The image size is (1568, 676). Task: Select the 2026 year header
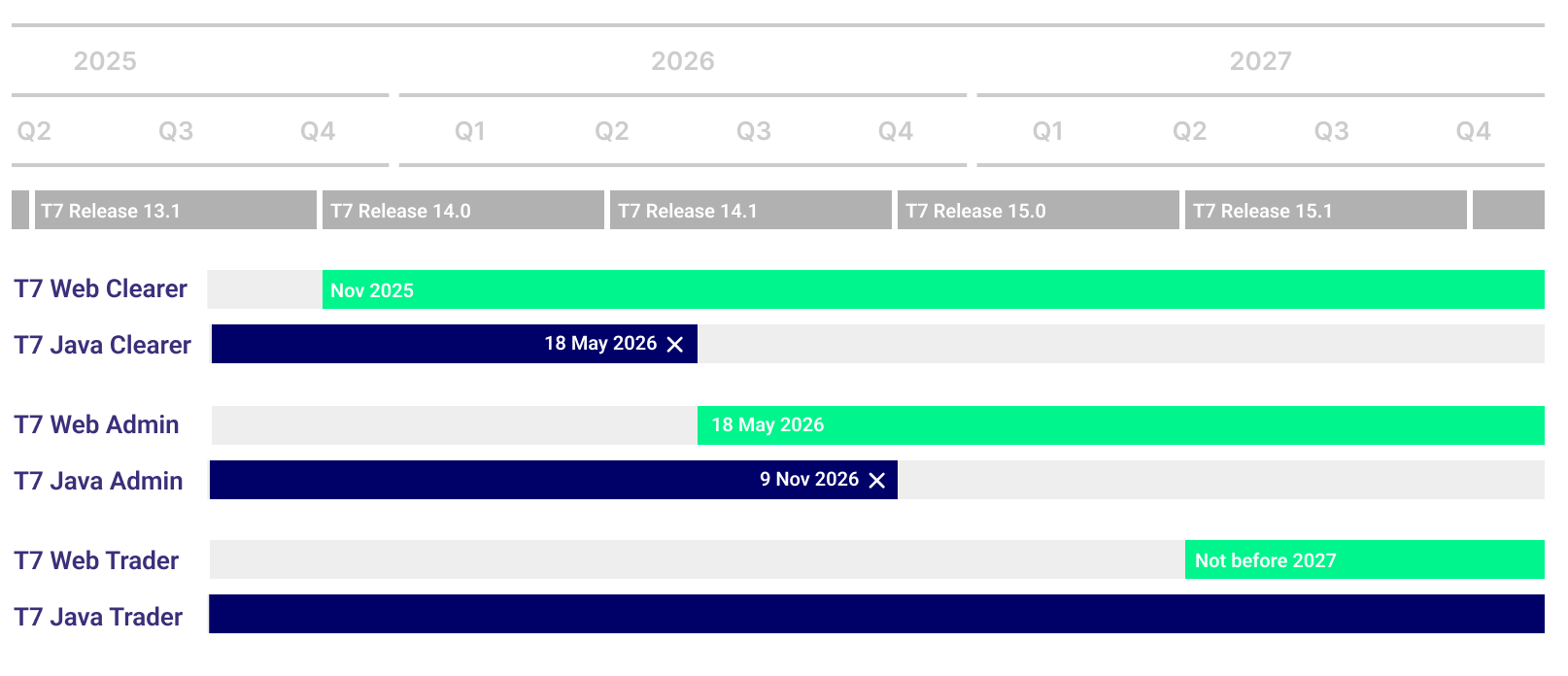(682, 61)
